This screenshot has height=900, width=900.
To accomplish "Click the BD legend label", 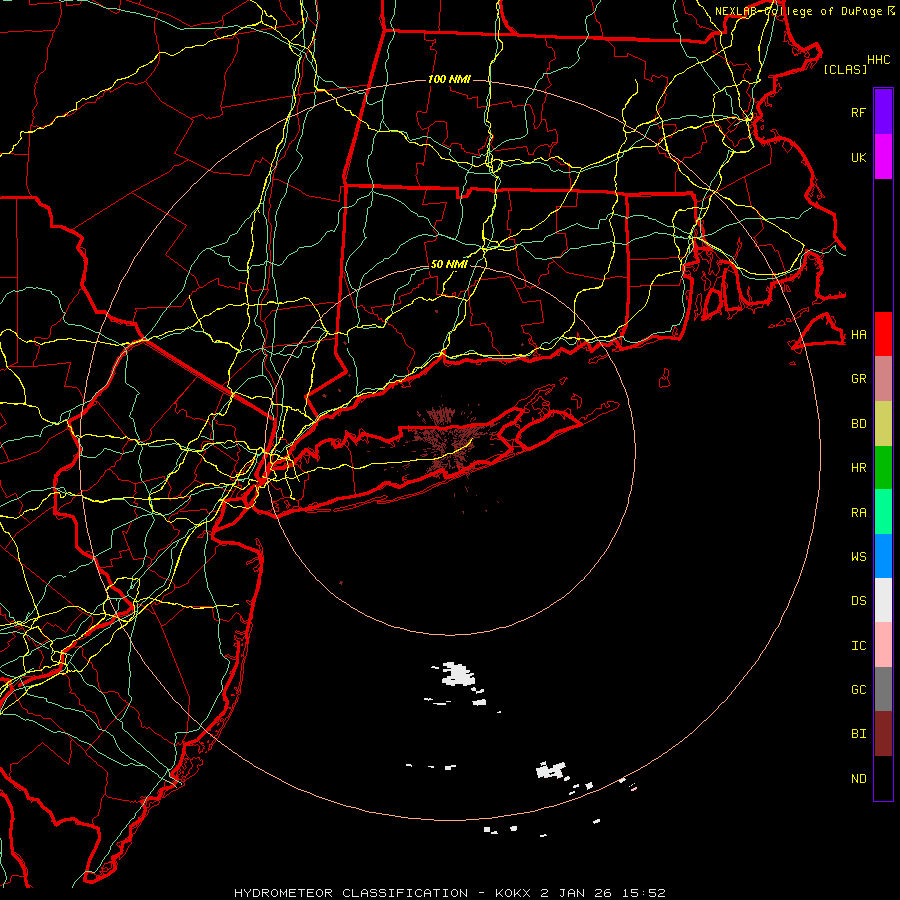I will coord(858,424).
